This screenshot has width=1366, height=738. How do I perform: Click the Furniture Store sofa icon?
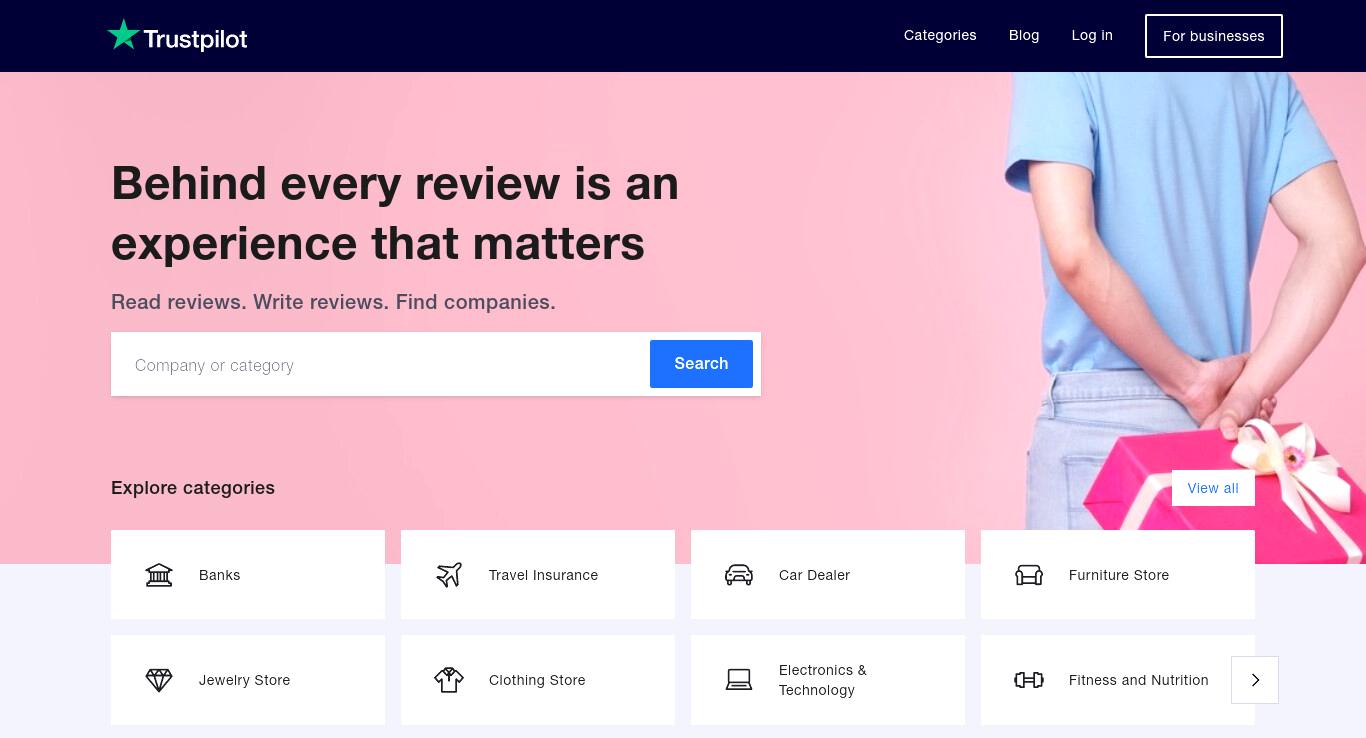pyautogui.click(x=1029, y=575)
